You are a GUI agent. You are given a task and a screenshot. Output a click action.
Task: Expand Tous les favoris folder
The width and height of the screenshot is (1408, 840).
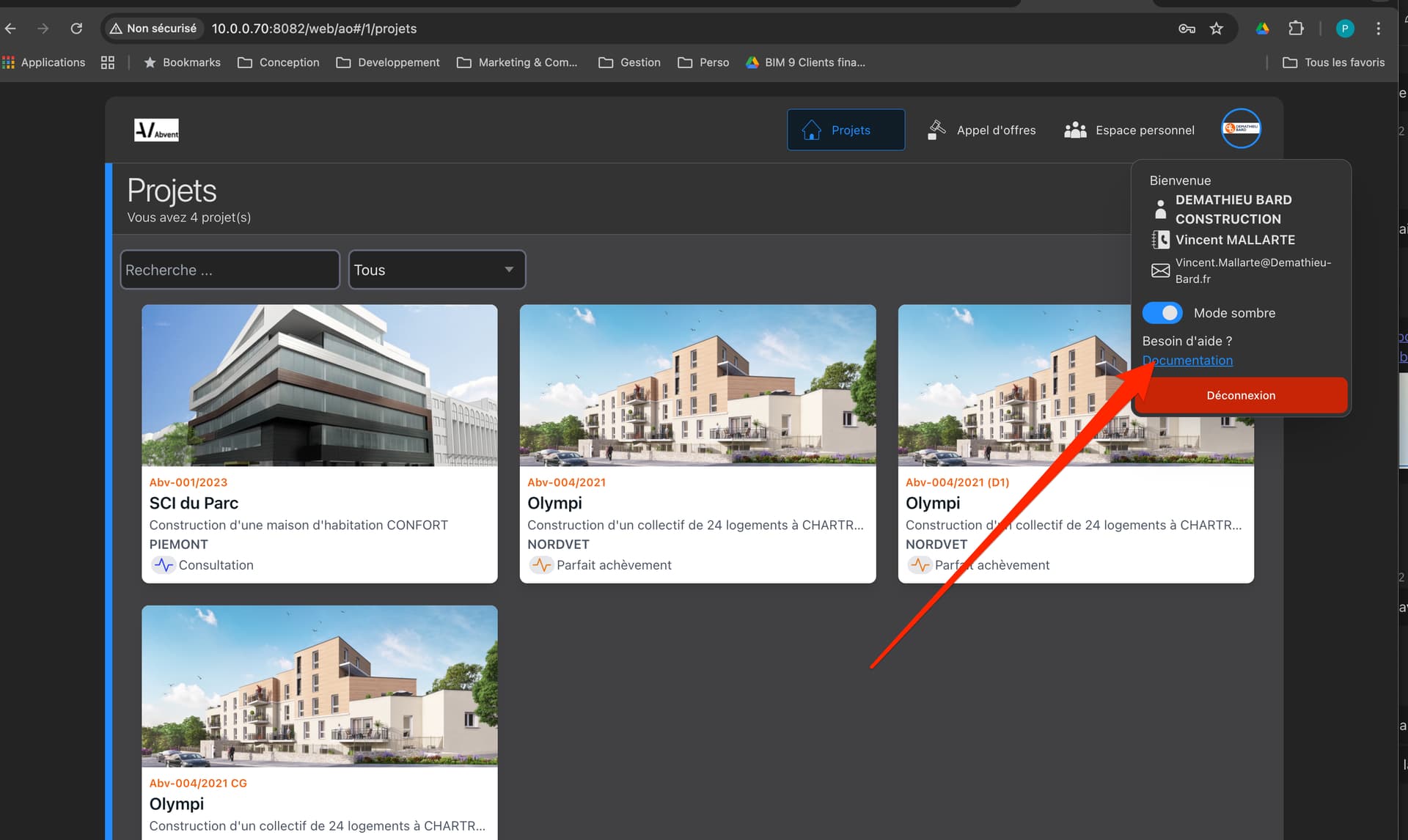[1333, 62]
